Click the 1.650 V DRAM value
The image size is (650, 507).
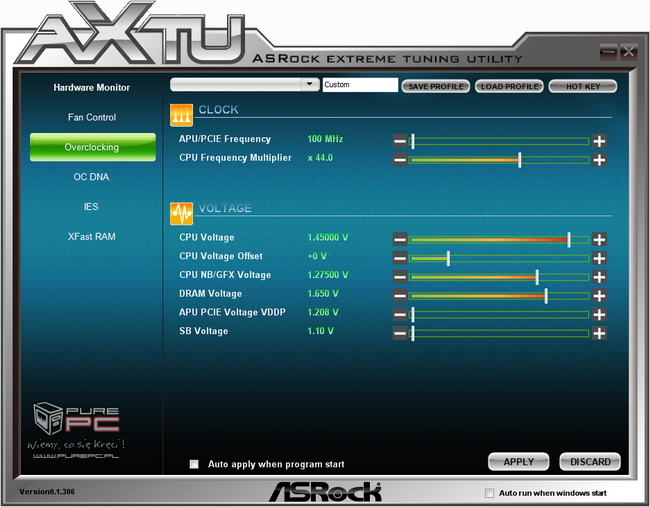tap(323, 294)
